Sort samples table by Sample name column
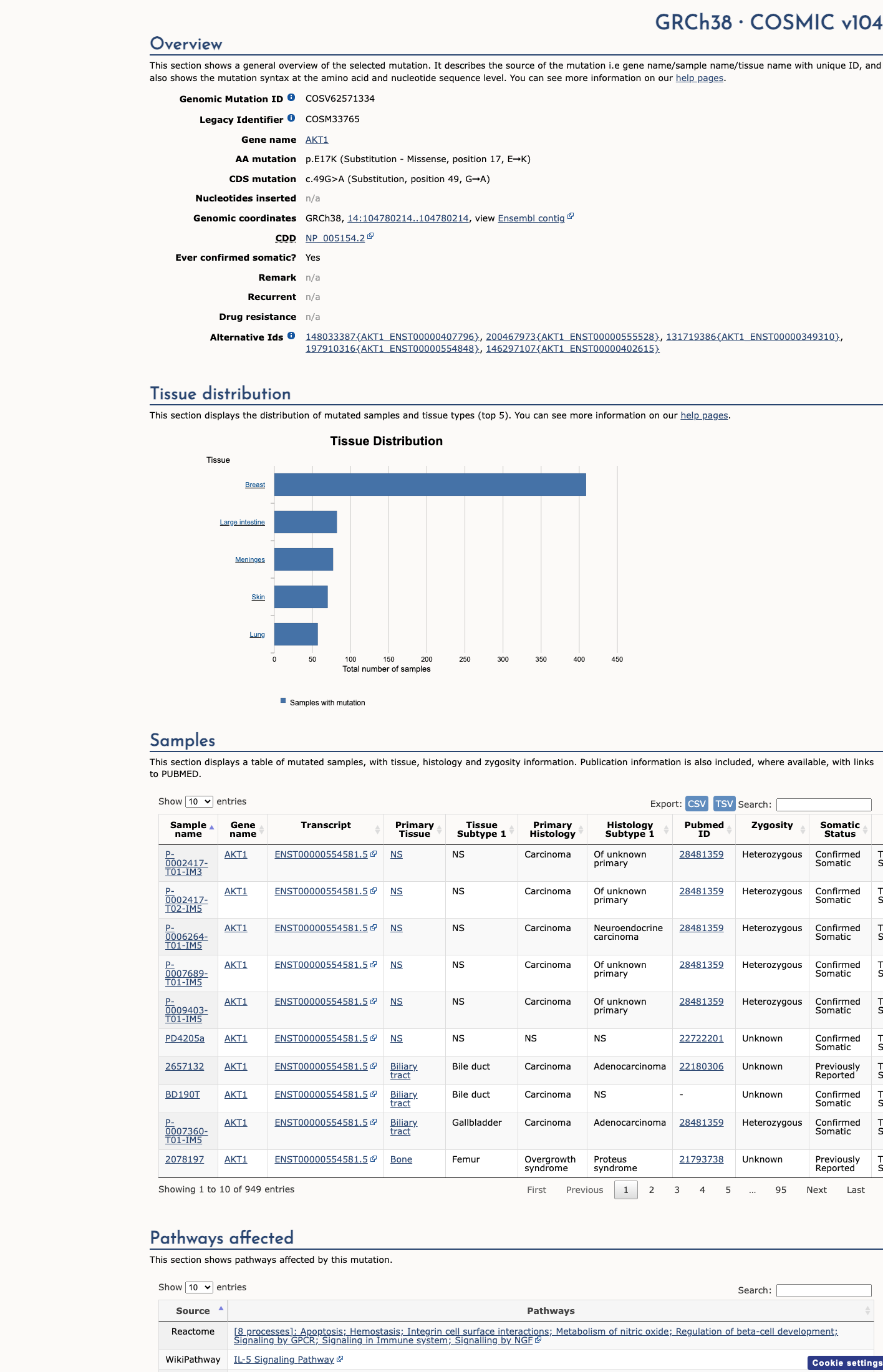The width and height of the screenshot is (883, 1372). point(188,829)
